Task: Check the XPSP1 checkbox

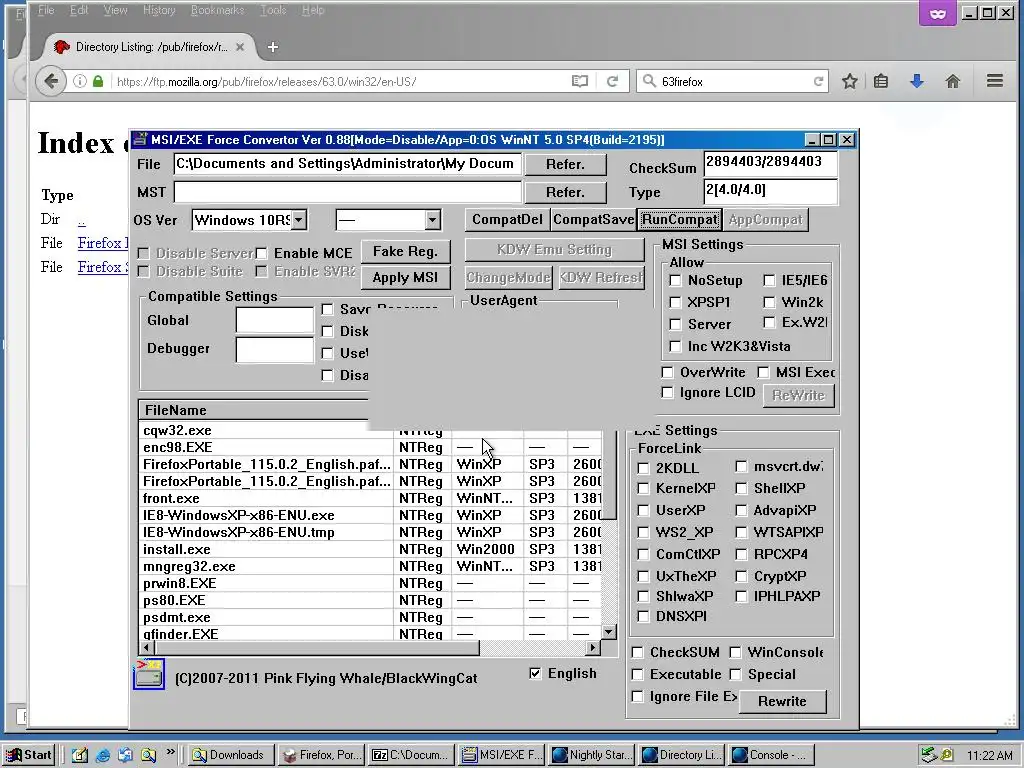Action: coord(675,302)
